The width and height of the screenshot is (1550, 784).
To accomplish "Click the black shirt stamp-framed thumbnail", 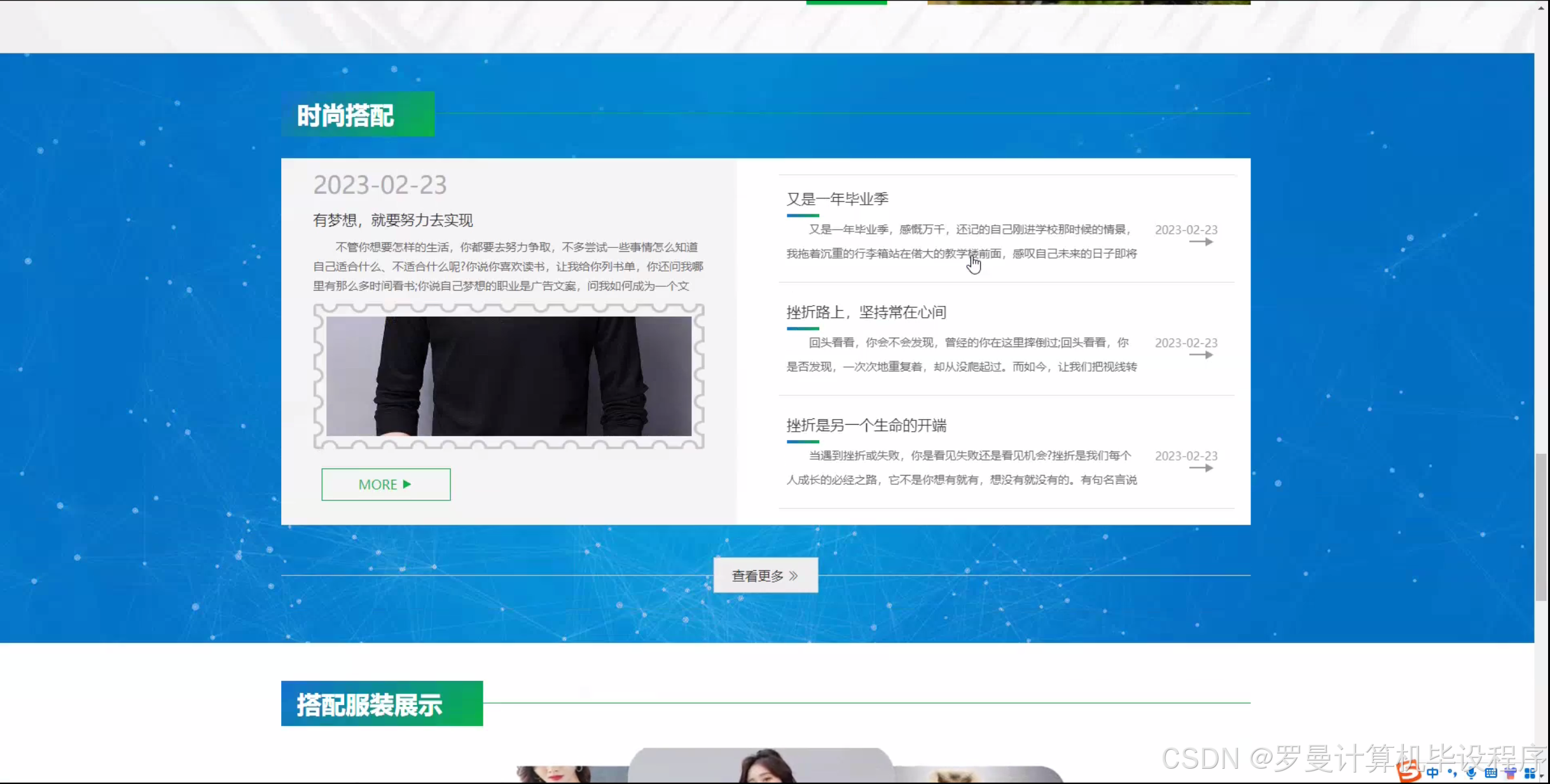I will pos(508,376).
